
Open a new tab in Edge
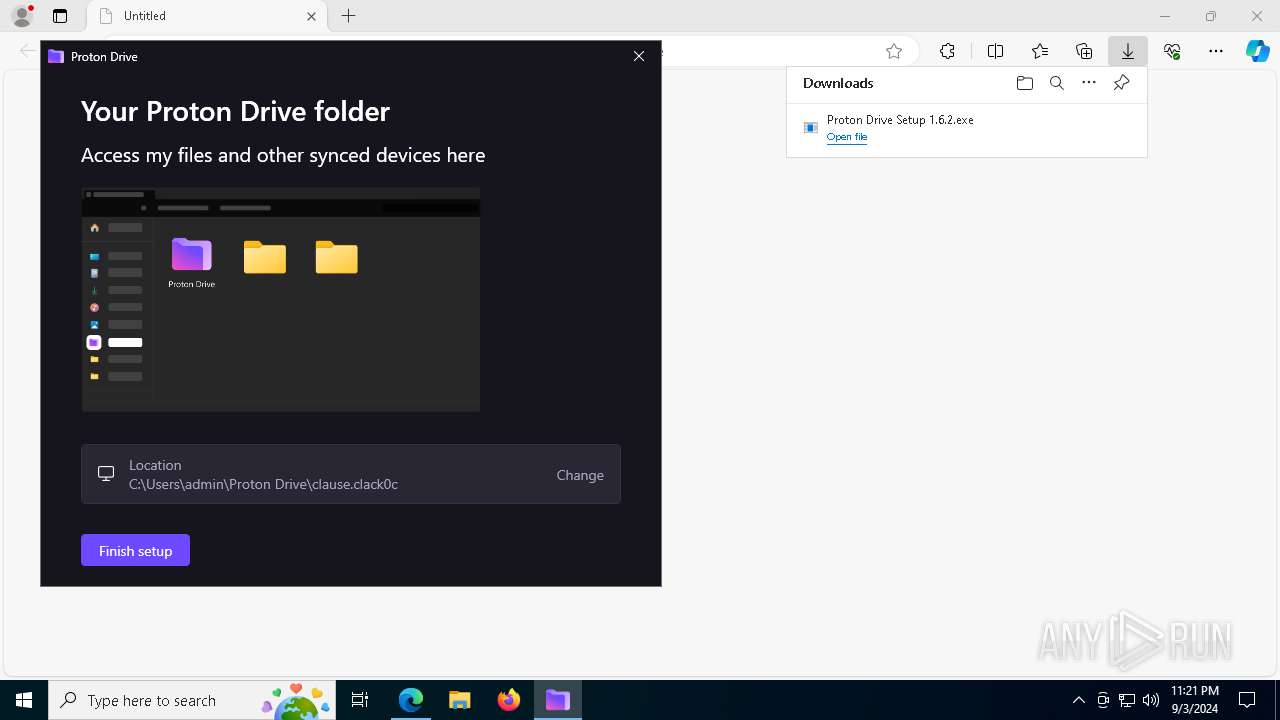click(x=348, y=16)
